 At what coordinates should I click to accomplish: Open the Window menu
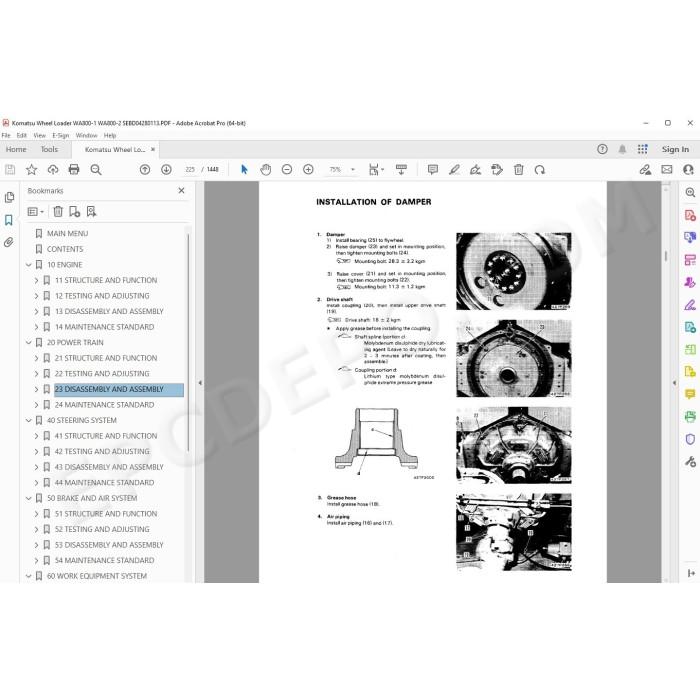86,135
